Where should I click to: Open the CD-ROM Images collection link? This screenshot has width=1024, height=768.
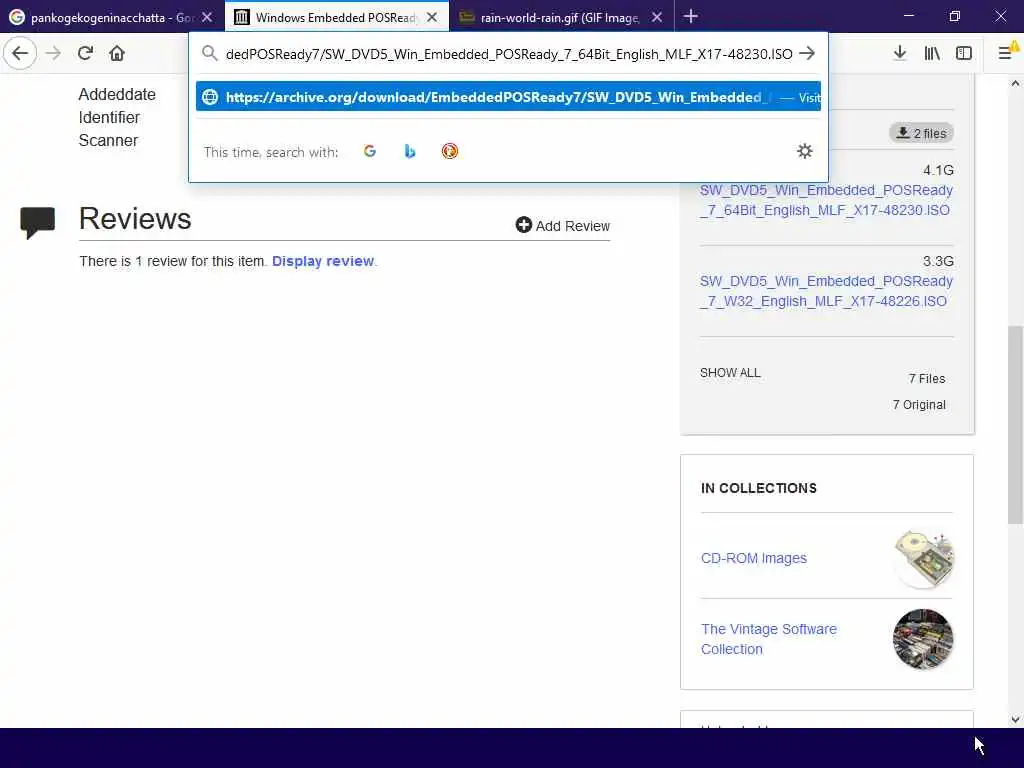pos(754,558)
